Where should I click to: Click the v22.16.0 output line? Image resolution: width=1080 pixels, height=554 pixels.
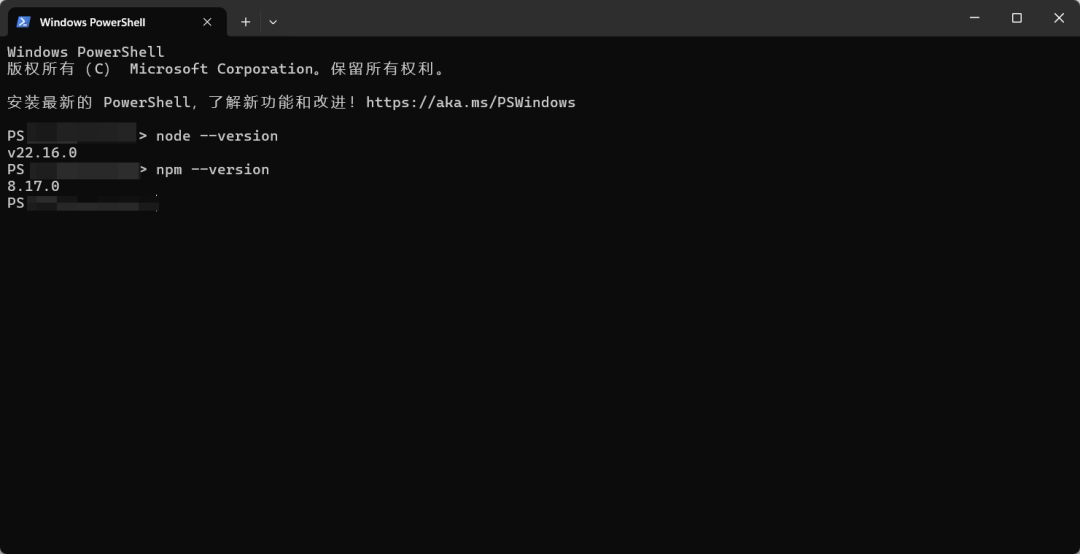(42, 153)
